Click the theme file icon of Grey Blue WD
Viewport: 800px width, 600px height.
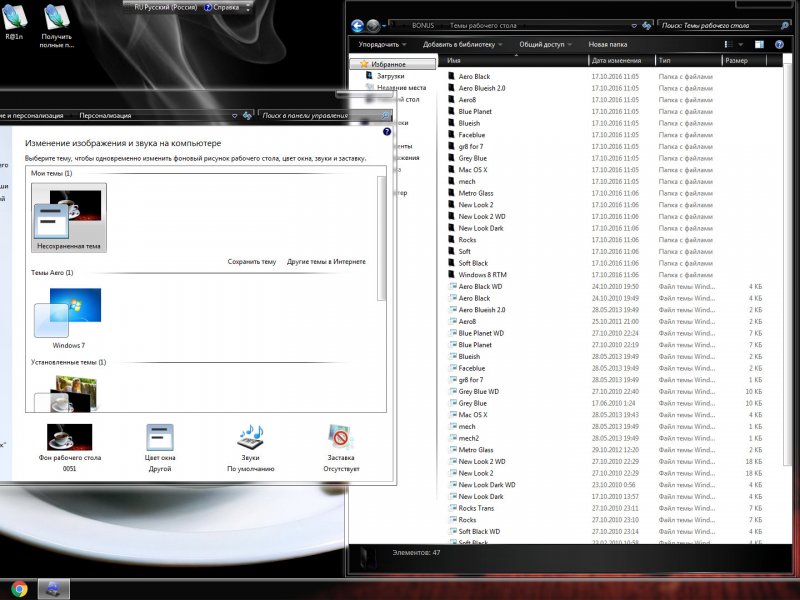pyautogui.click(x=452, y=391)
